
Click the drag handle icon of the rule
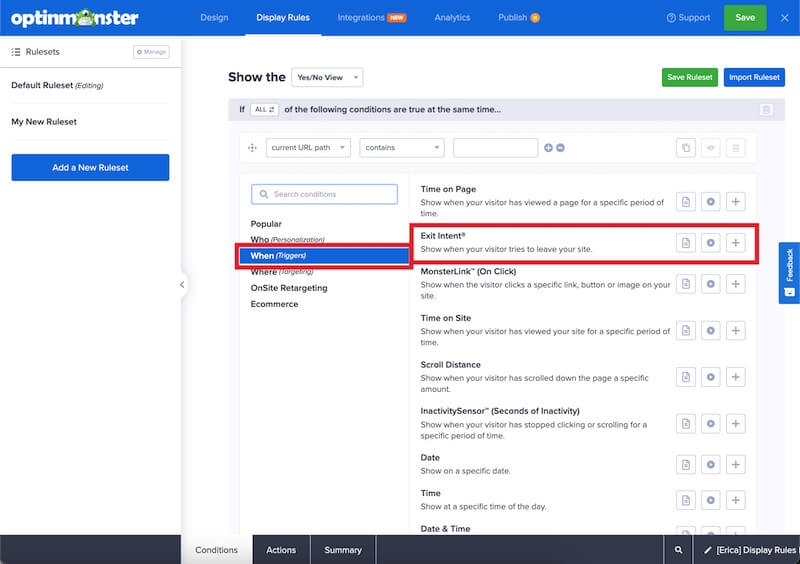[x=252, y=148]
